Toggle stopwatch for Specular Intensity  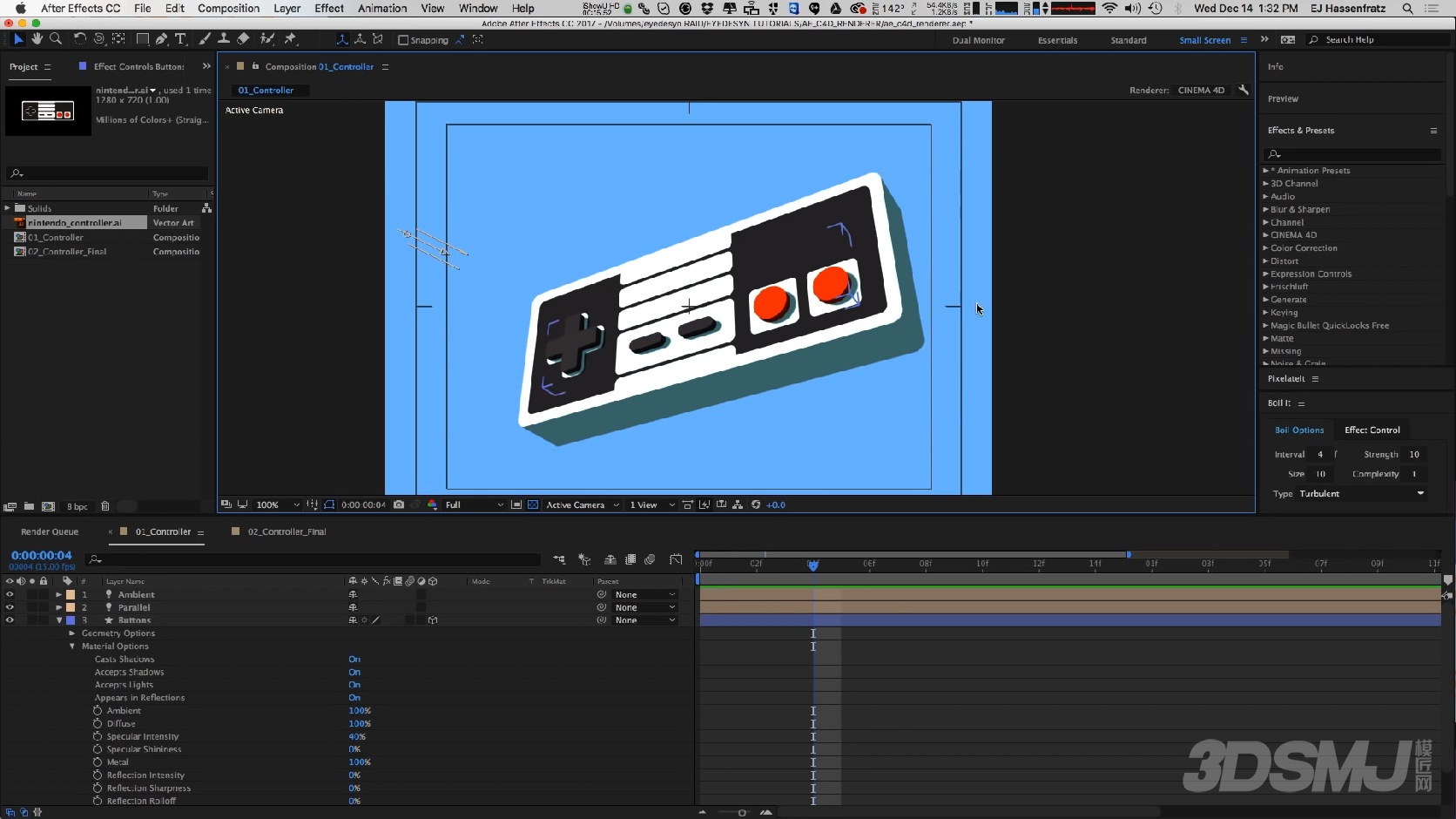[x=98, y=736]
